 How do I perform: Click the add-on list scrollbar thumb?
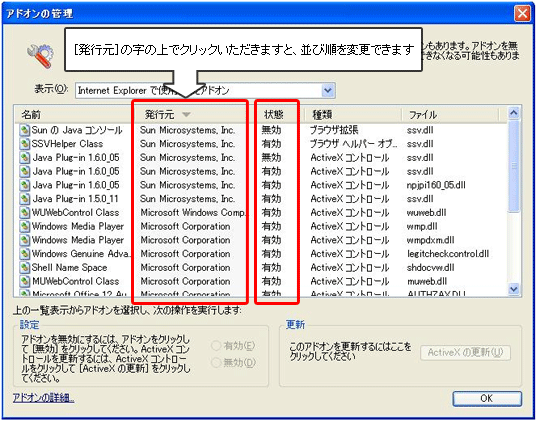click(x=514, y=166)
